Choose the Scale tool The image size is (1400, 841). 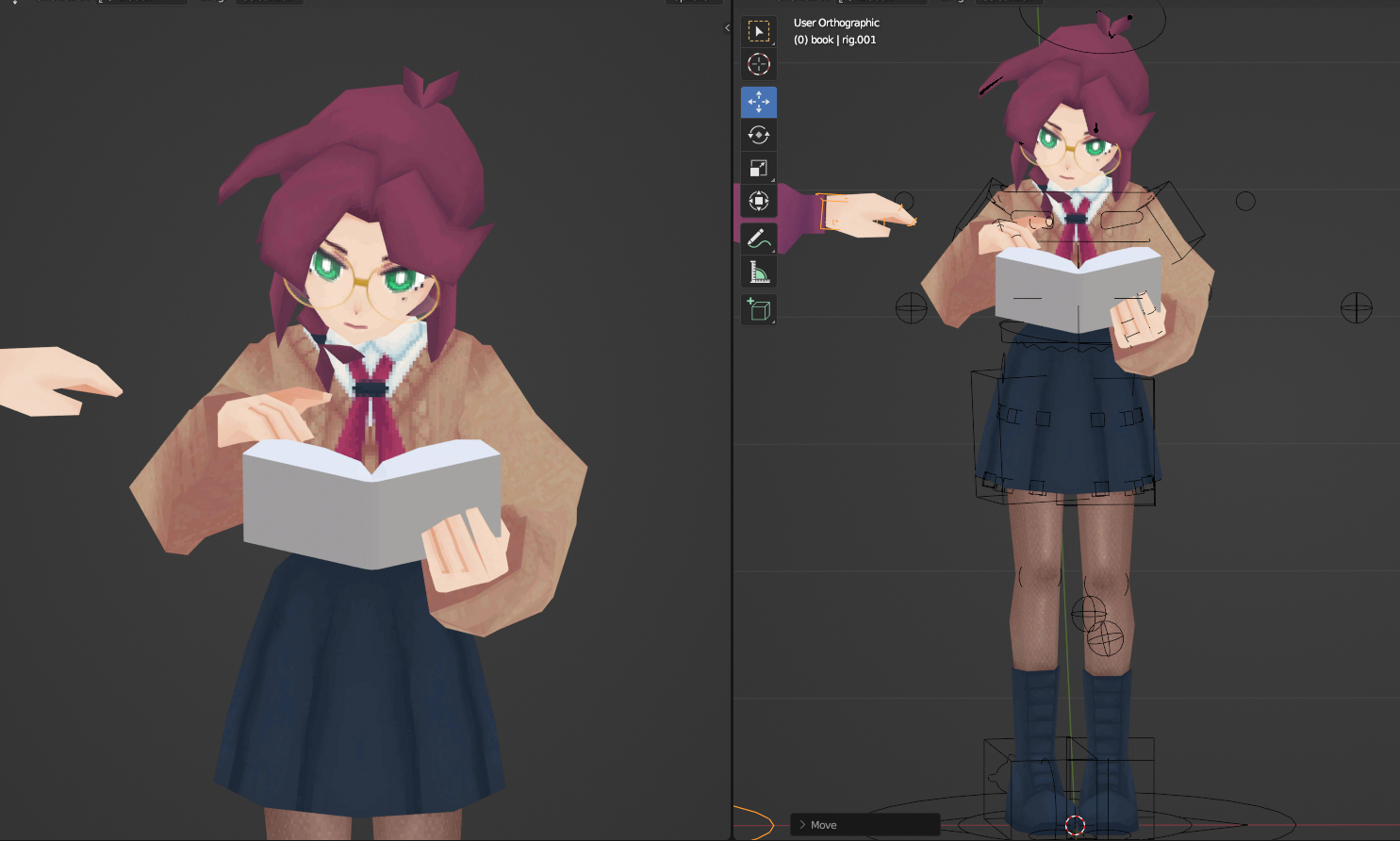[759, 168]
